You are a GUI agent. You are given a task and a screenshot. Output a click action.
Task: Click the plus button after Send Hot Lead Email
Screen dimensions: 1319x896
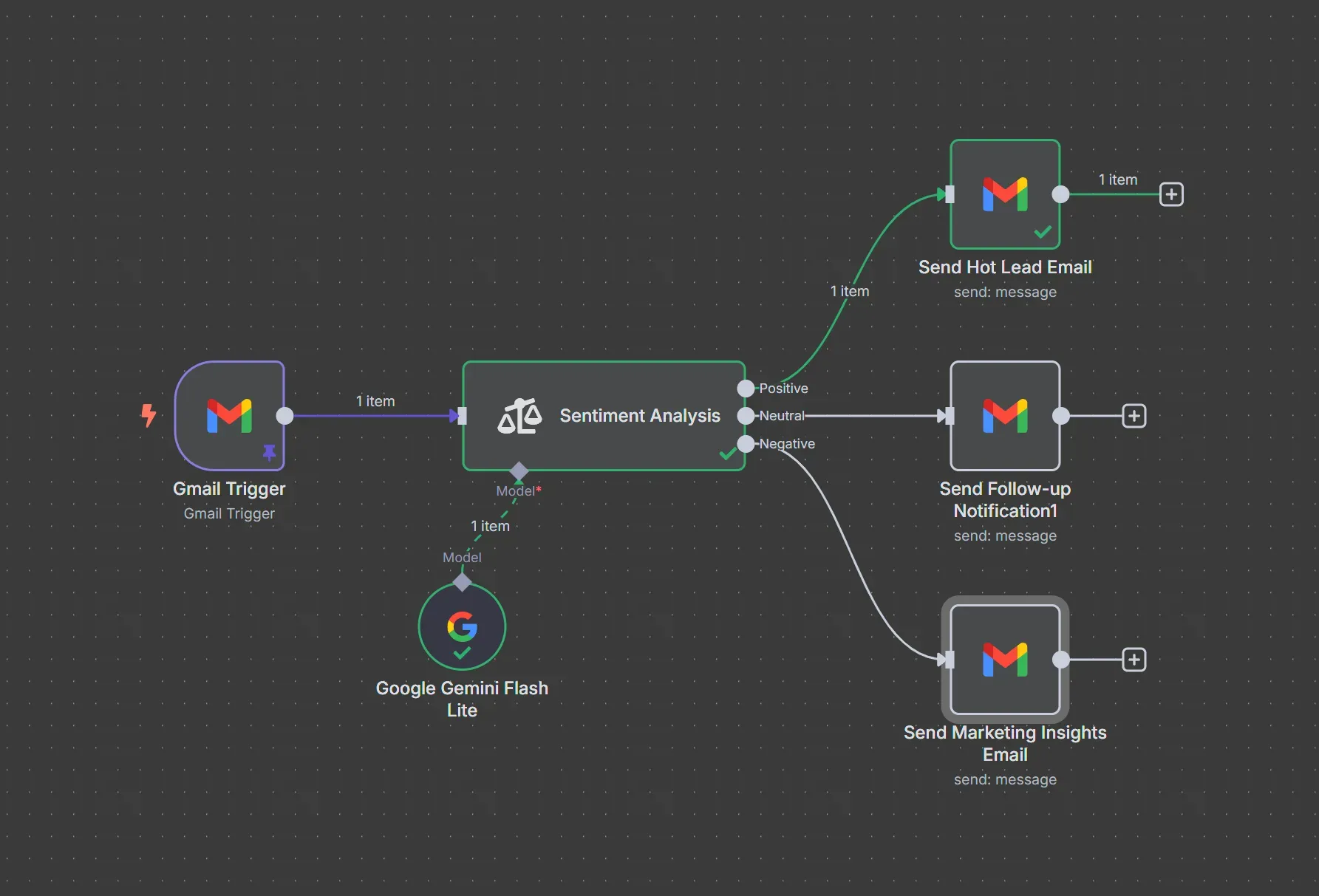point(1171,194)
